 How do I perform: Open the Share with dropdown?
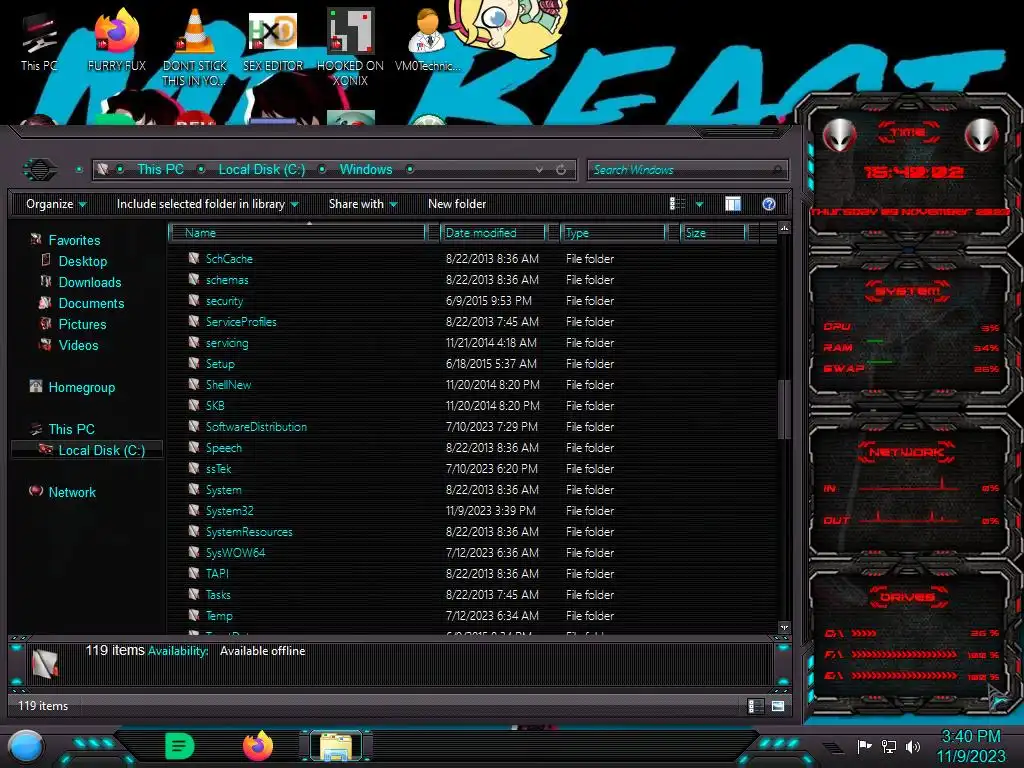pyautogui.click(x=363, y=204)
